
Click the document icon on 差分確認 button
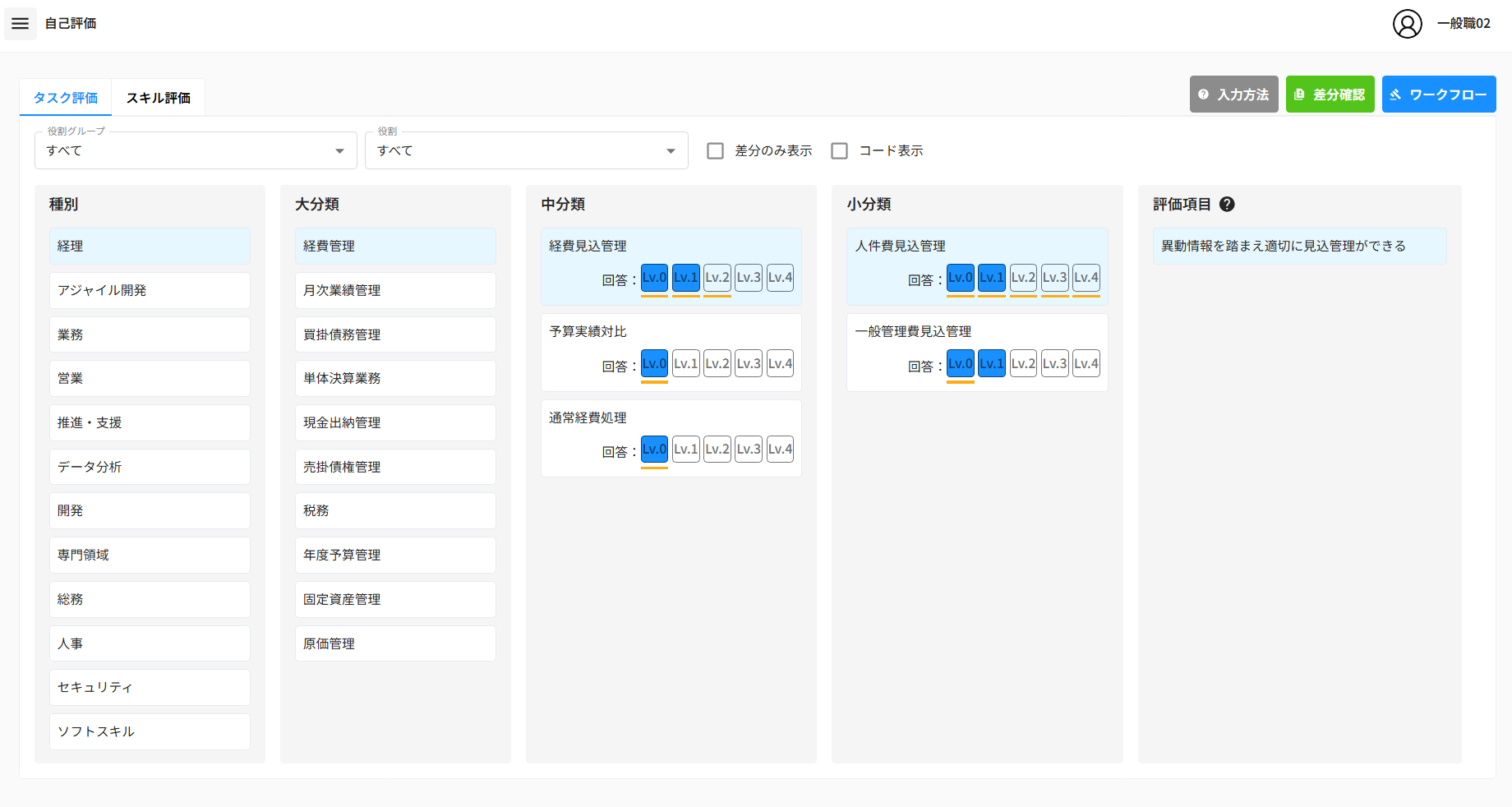pyautogui.click(x=1299, y=95)
